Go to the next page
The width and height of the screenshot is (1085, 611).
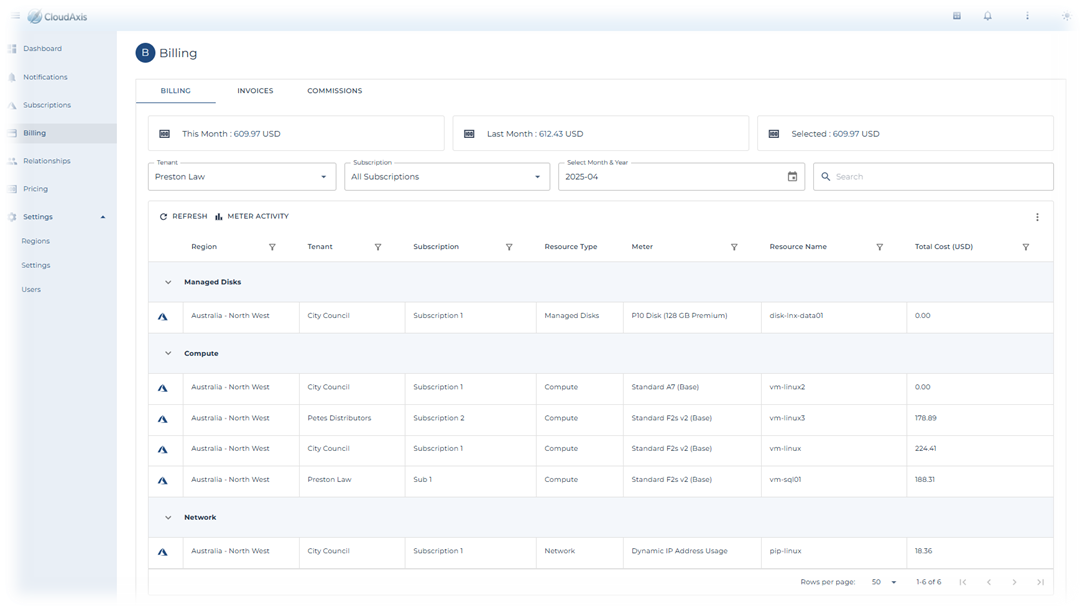[x=1014, y=583]
